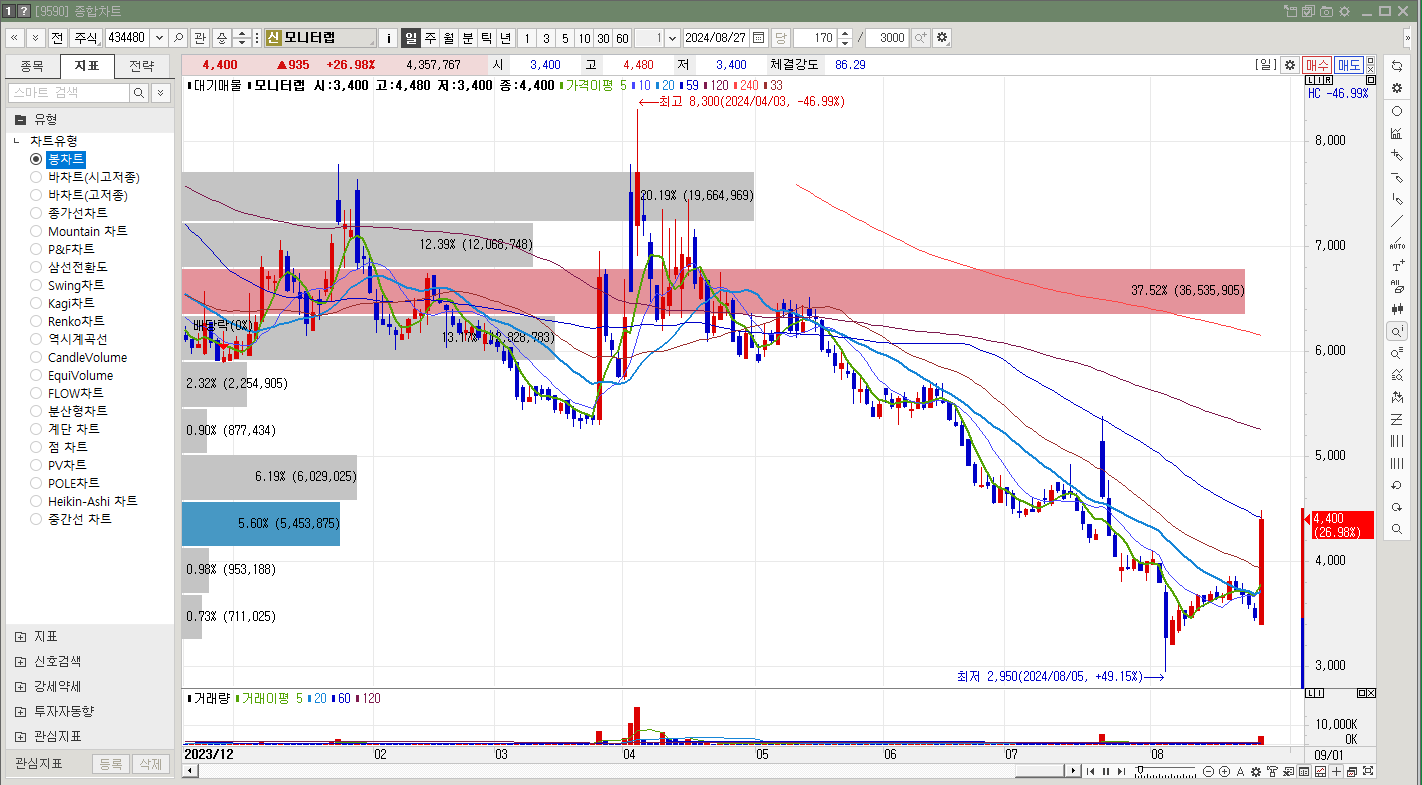Select the horizontal line pencil tool
The width and height of the screenshot is (1422, 785).
(x=1397, y=177)
